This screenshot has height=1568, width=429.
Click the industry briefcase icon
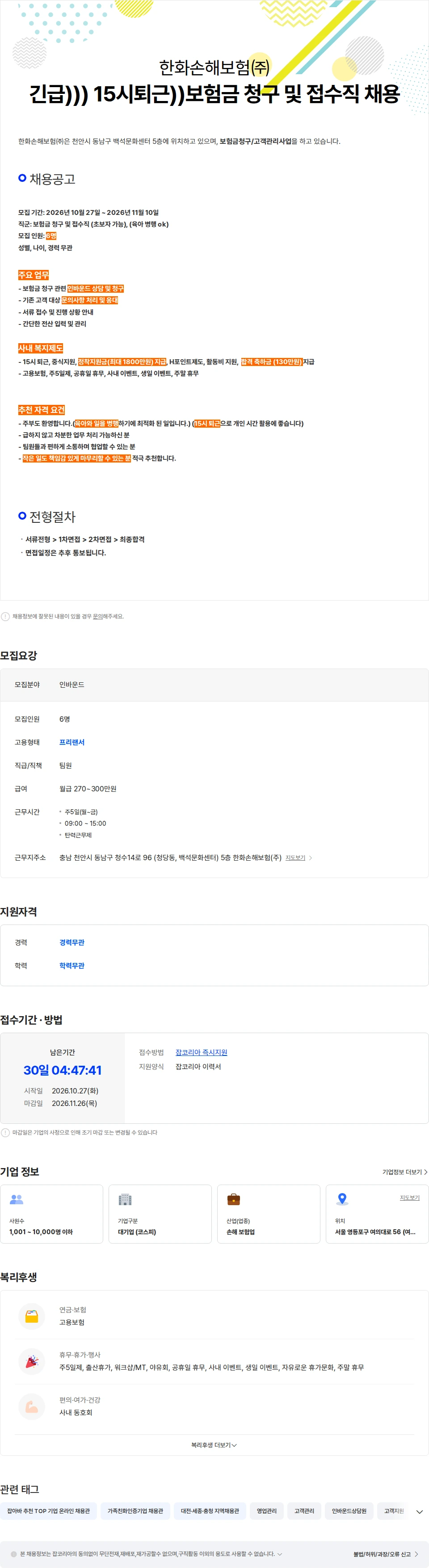pyautogui.click(x=234, y=1199)
